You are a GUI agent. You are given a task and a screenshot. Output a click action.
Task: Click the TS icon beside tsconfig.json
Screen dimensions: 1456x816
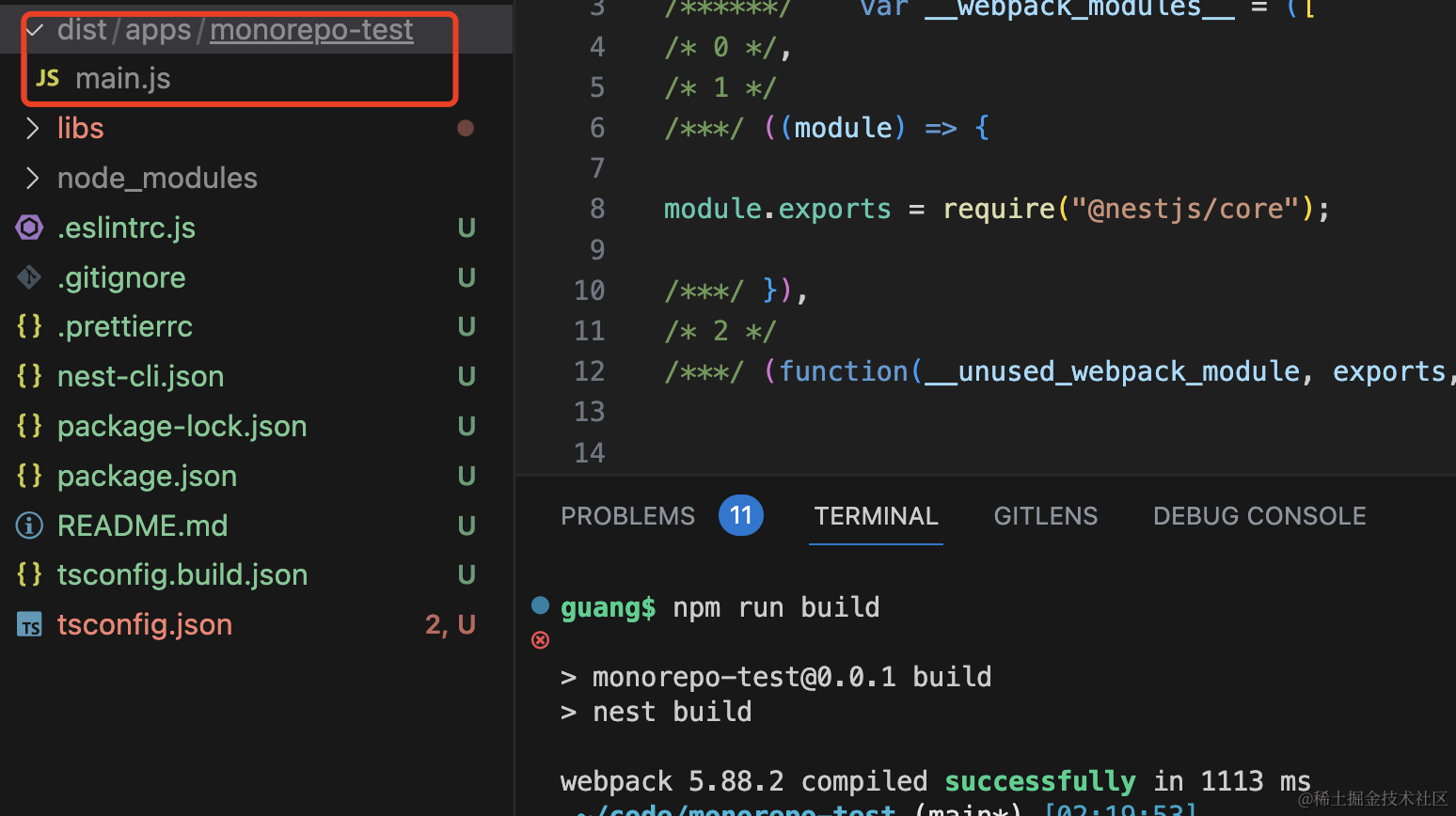click(29, 625)
